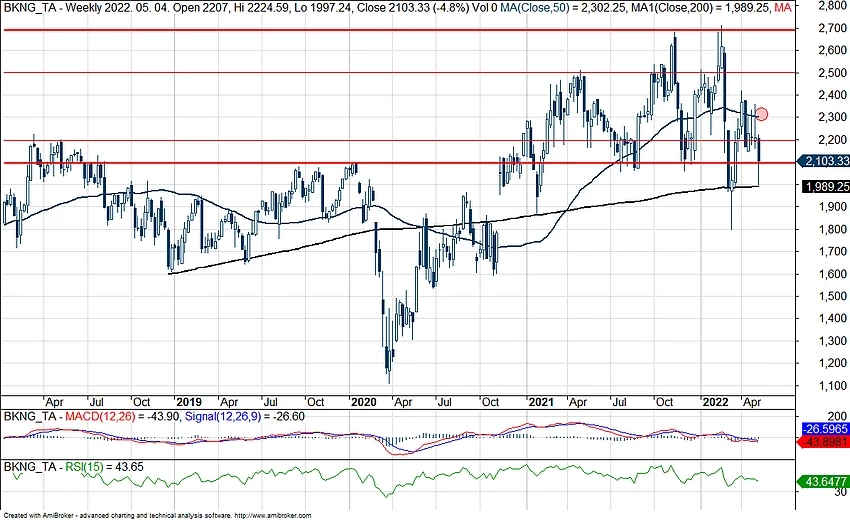The height and width of the screenshot is (520, 850).
Task: Click the 1,989.25 moving average tag
Action: (x=825, y=187)
